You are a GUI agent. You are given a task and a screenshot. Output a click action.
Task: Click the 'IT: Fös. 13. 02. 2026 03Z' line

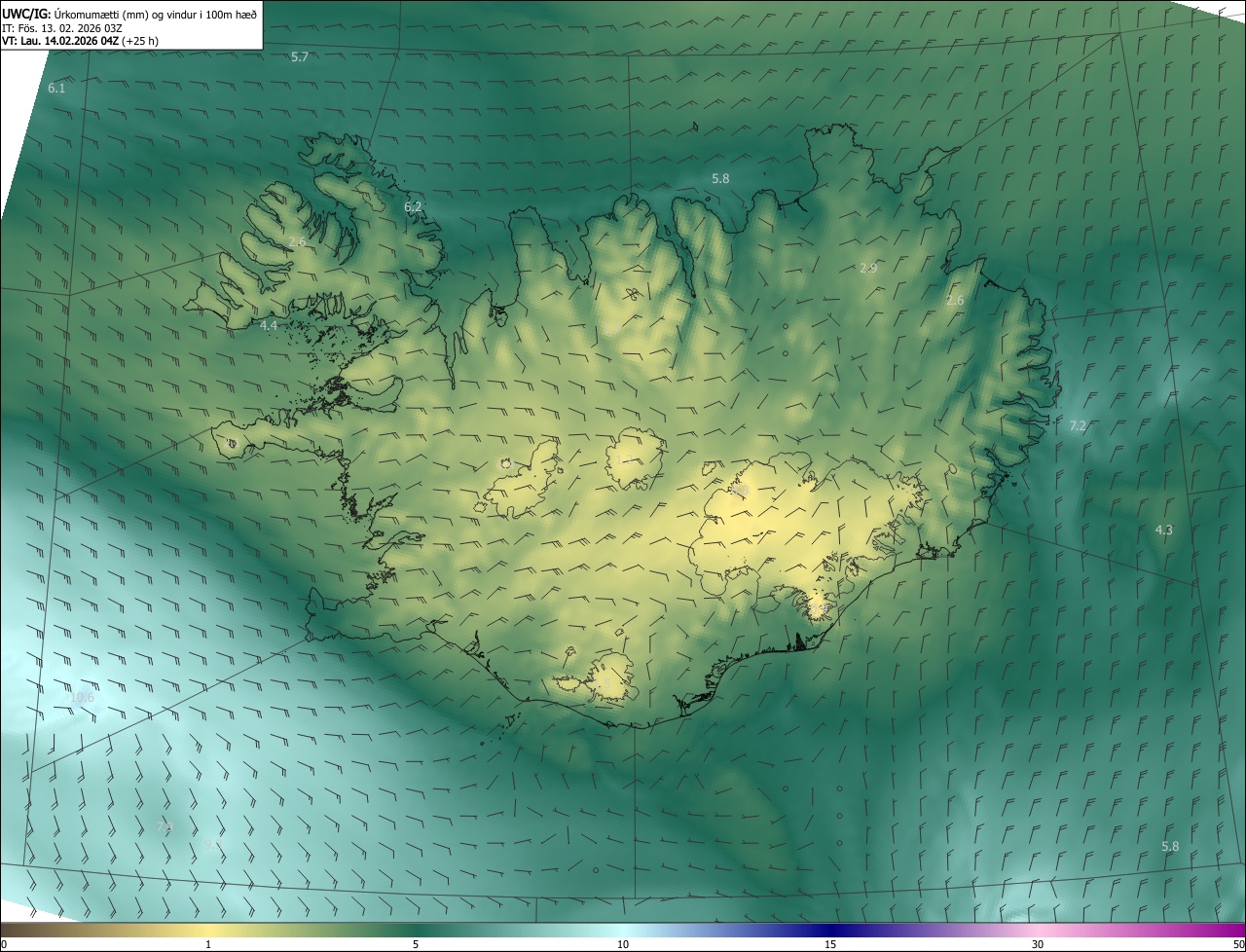62,28
